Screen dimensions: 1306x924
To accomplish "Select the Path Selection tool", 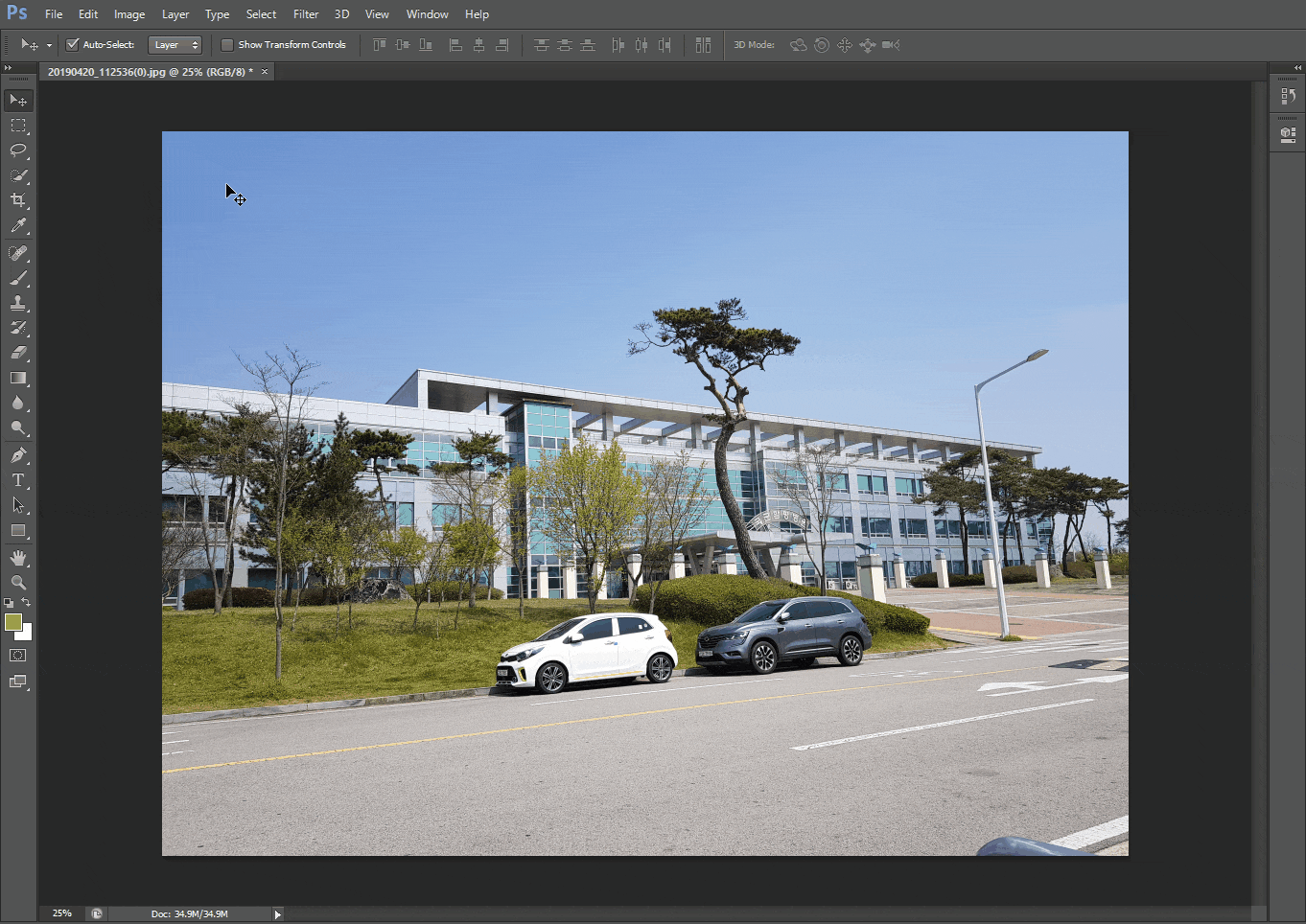I will pyautogui.click(x=18, y=505).
